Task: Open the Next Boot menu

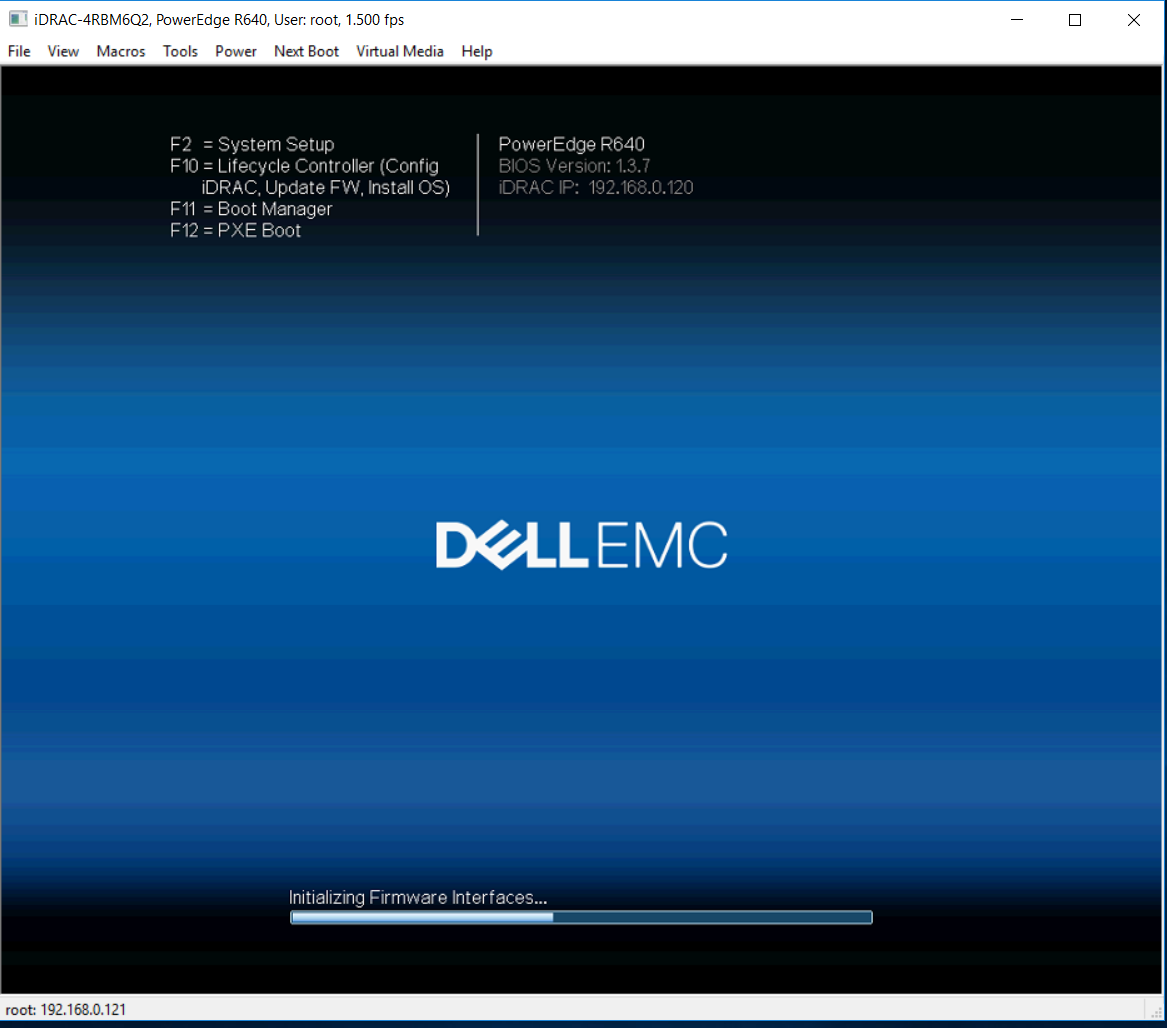Action: coord(306,51)
